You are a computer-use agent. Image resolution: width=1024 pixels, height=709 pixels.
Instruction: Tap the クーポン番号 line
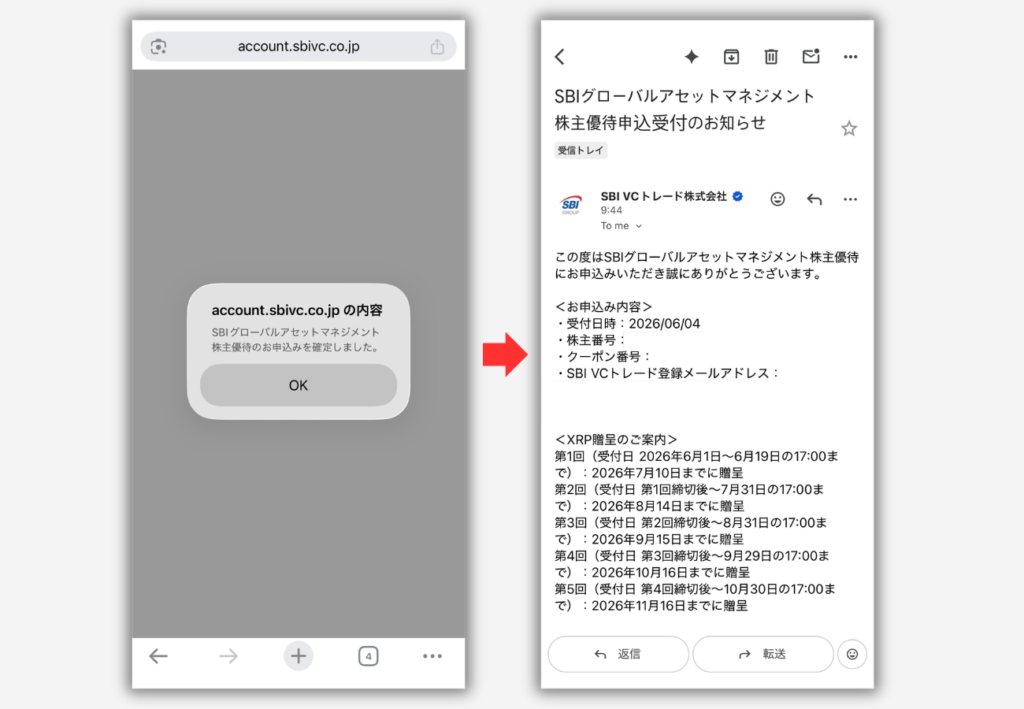pos(602,356)
